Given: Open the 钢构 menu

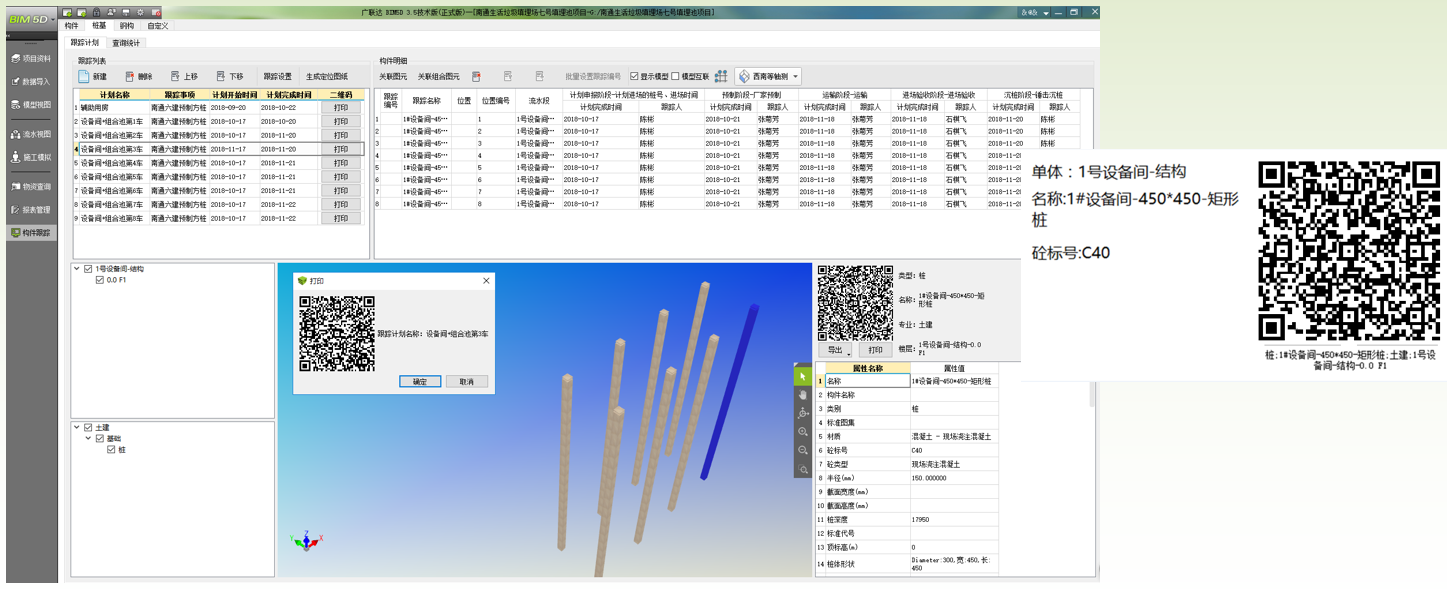Looking at the screenshot, I should [126, 26].
